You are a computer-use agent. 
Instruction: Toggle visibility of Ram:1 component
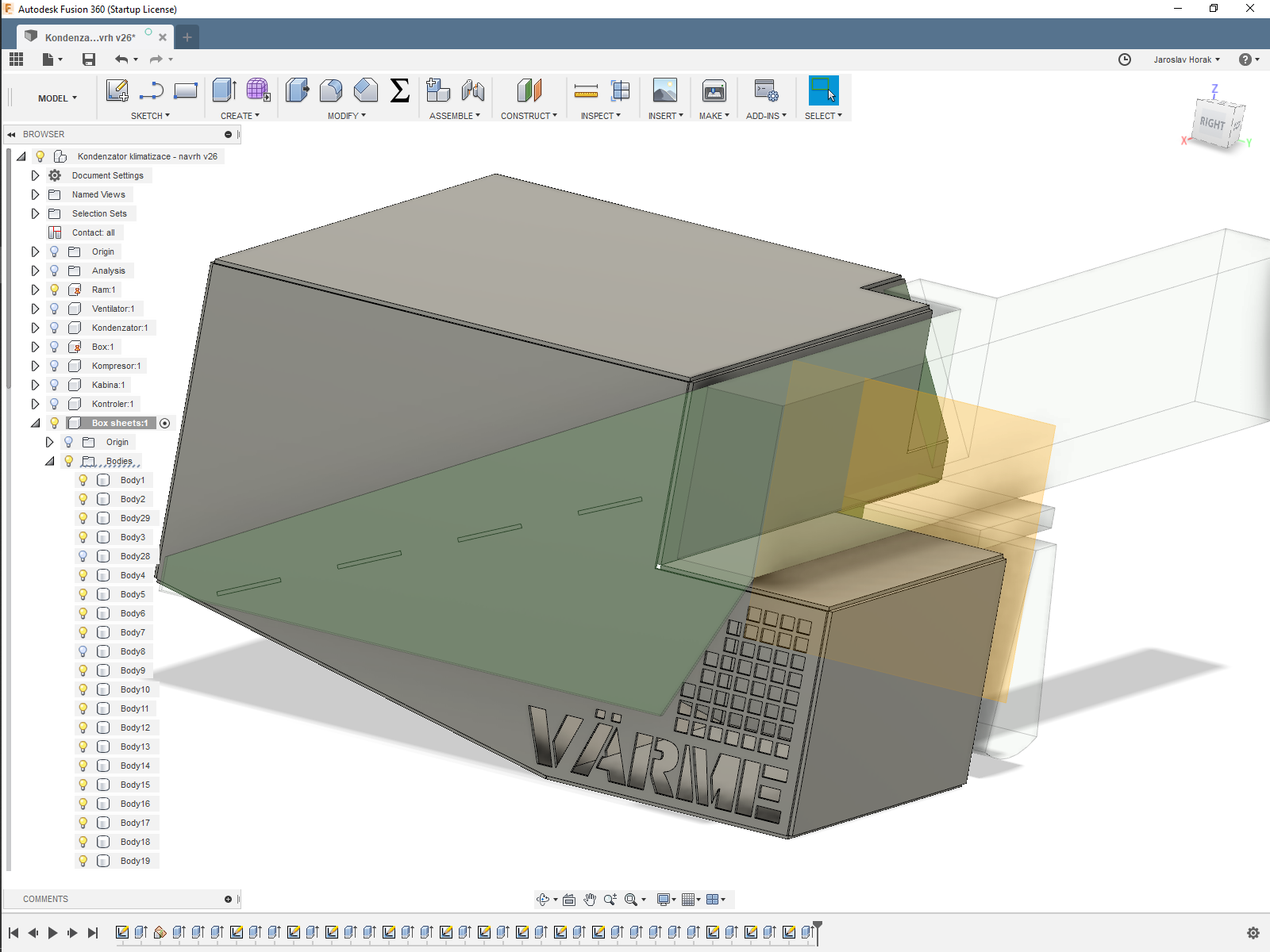tap(54, 290)
